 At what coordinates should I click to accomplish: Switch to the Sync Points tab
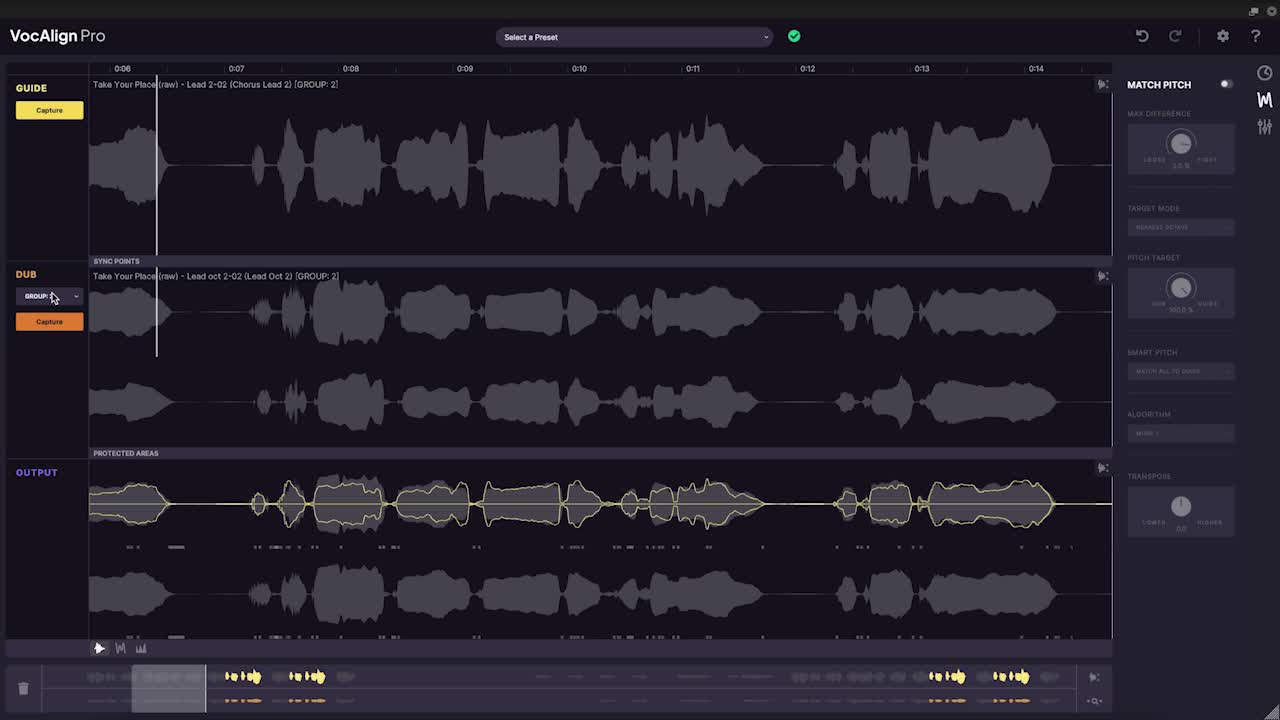point(116,261)
